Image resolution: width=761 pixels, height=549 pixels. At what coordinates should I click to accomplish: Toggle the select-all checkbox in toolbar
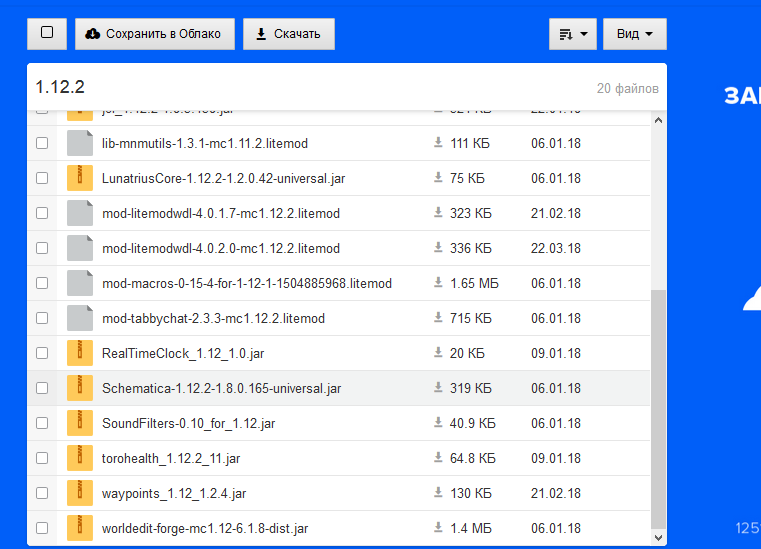pos(47,33)
